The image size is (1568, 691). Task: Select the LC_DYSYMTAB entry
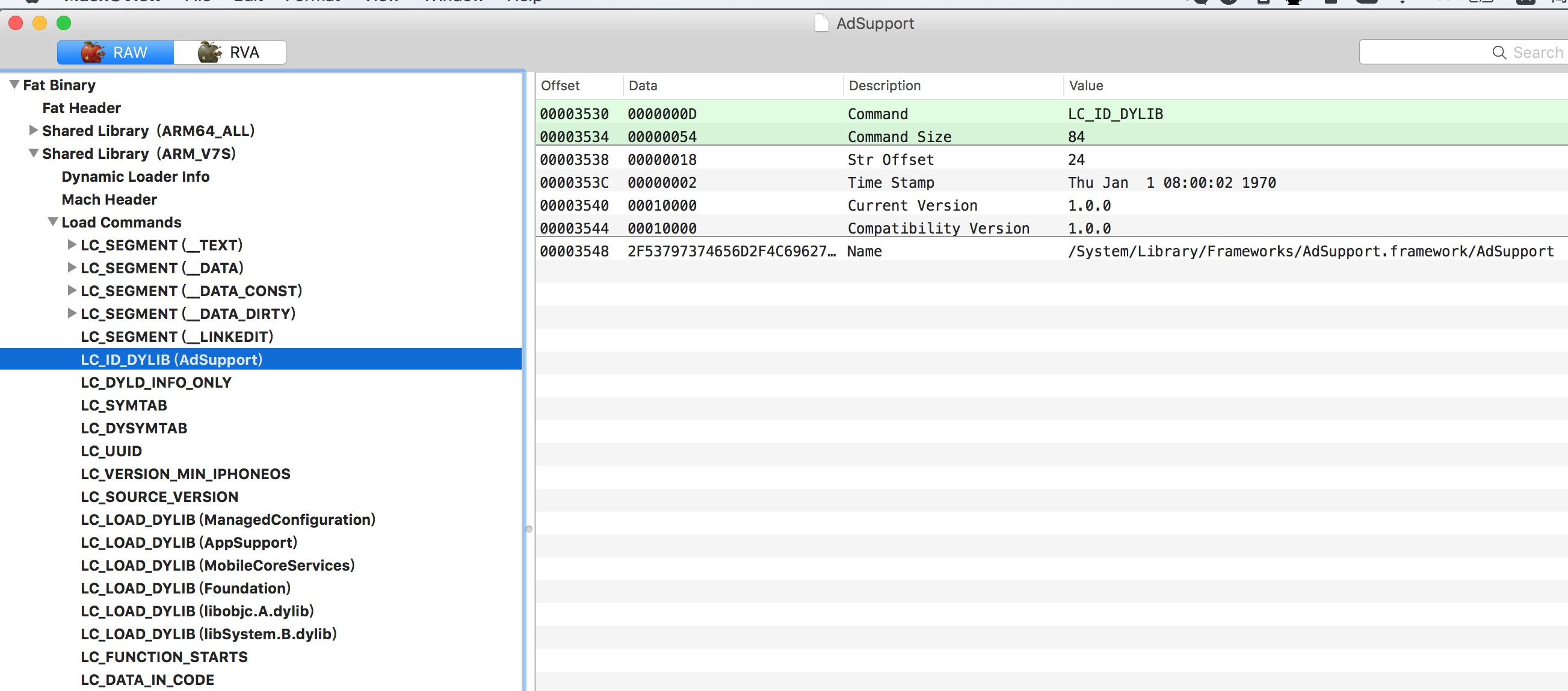click(x=134, y=428)
